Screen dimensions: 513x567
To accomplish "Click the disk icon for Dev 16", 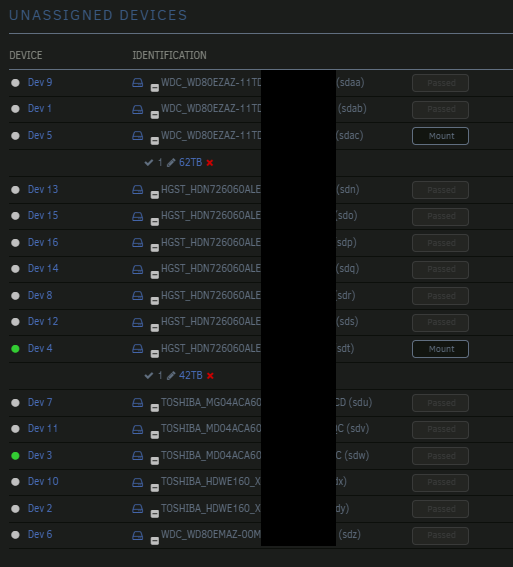I will [x=137, y=243].
